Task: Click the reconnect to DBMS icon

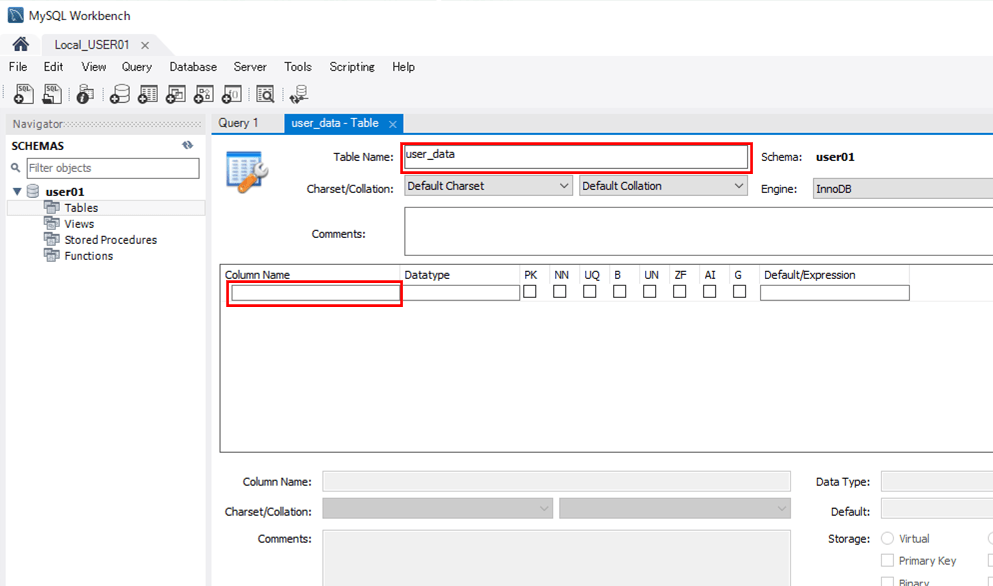Action: 298,94
